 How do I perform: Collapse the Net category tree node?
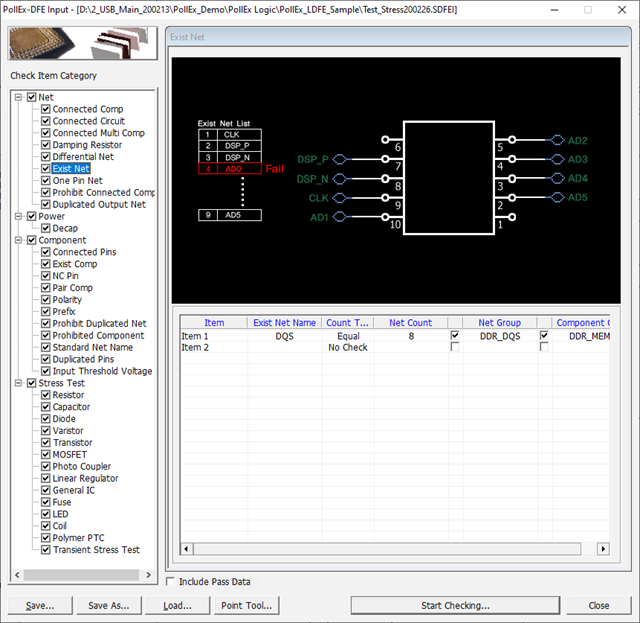pos(18,97)
